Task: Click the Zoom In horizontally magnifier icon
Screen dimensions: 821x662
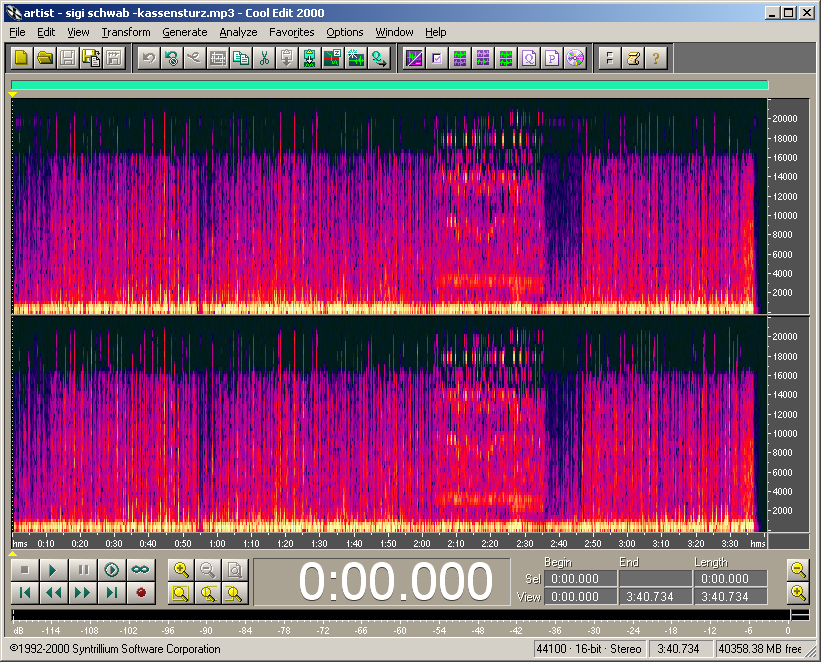Action: 181,570
